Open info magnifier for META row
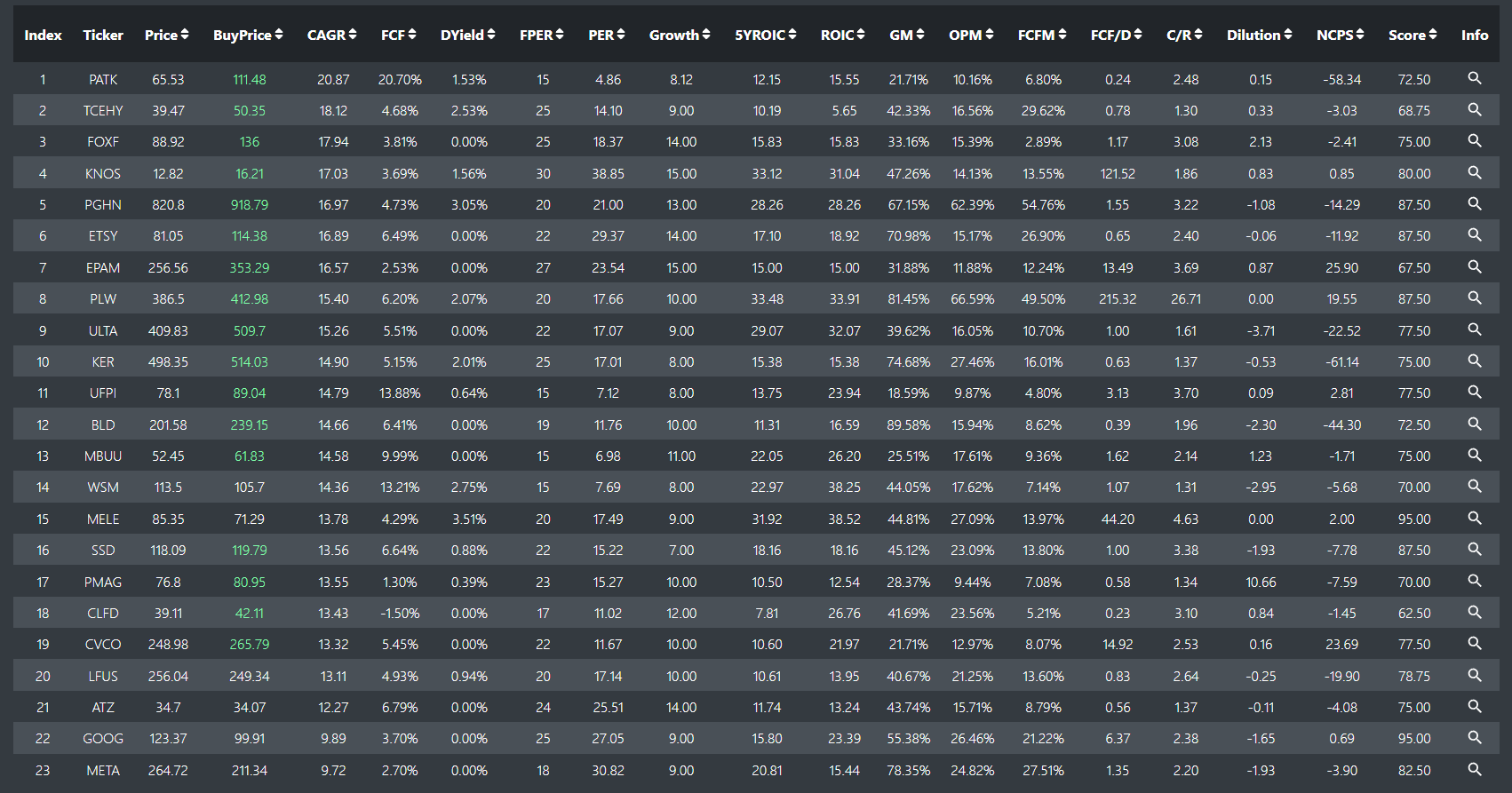The image size is (1512, 793). (x=1474, y=769)
